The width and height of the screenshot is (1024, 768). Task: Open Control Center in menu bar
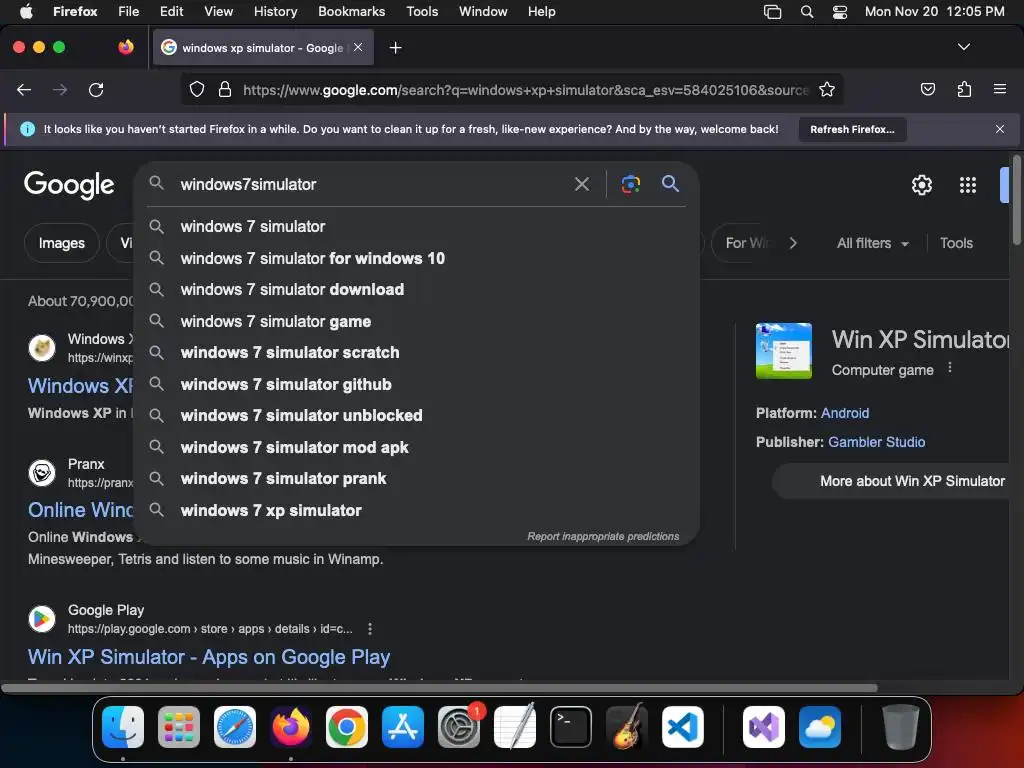click(x=840, y=12)
